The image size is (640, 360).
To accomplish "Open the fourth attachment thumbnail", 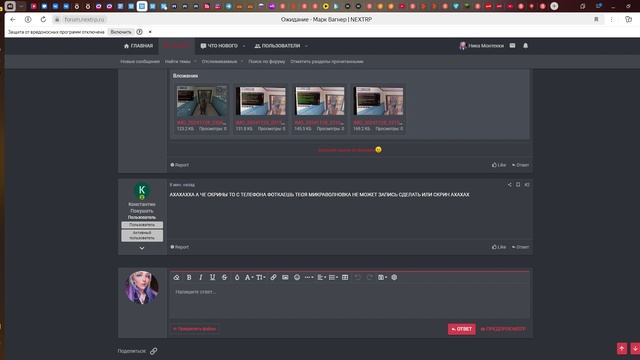I will point(378,101).
